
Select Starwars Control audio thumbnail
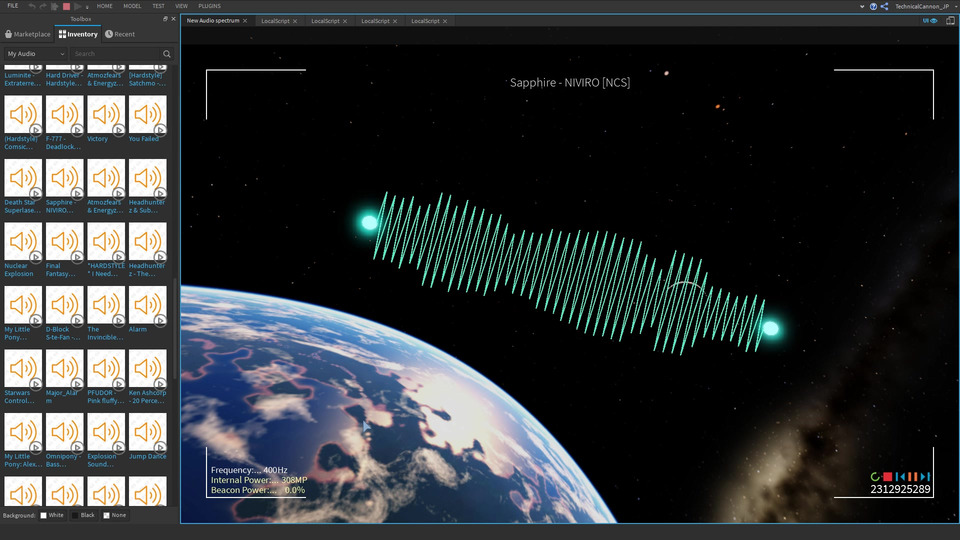23,369
